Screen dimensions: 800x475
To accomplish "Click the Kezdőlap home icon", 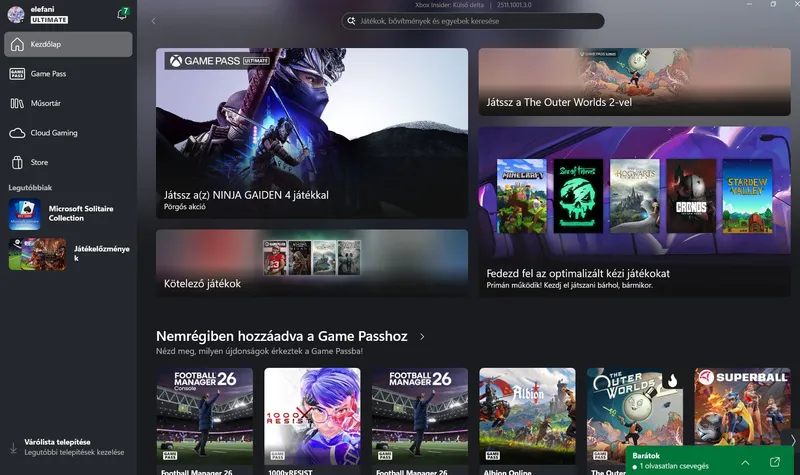I will 17,44.
